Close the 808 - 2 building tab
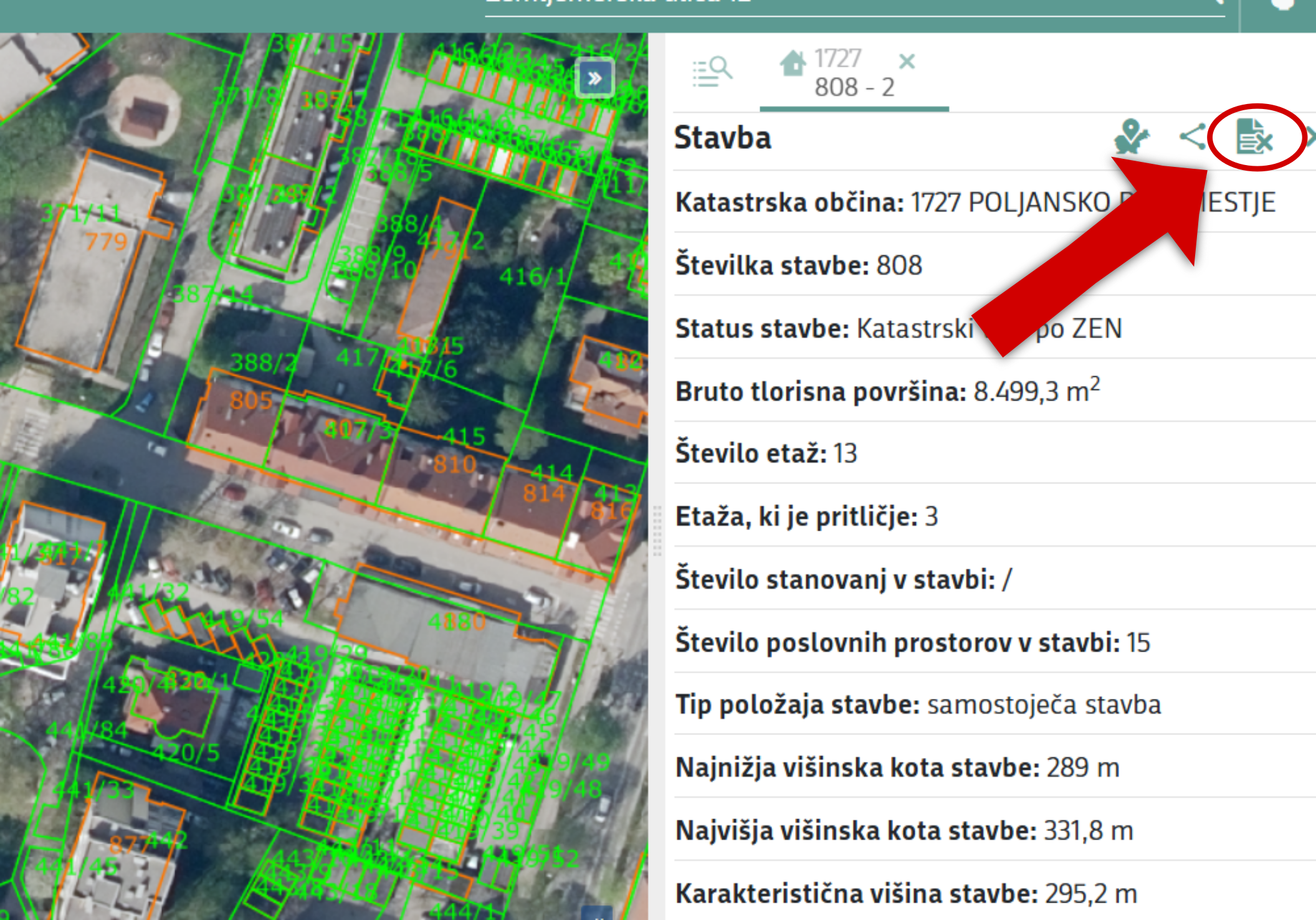 tap(908, 60)
